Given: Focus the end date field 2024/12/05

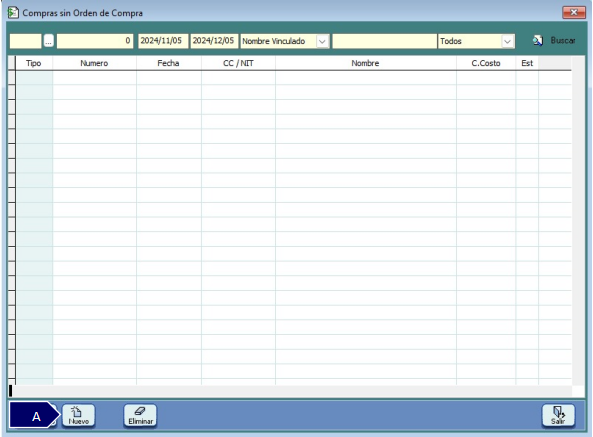Looking at the screenshot, I should 214,41.
